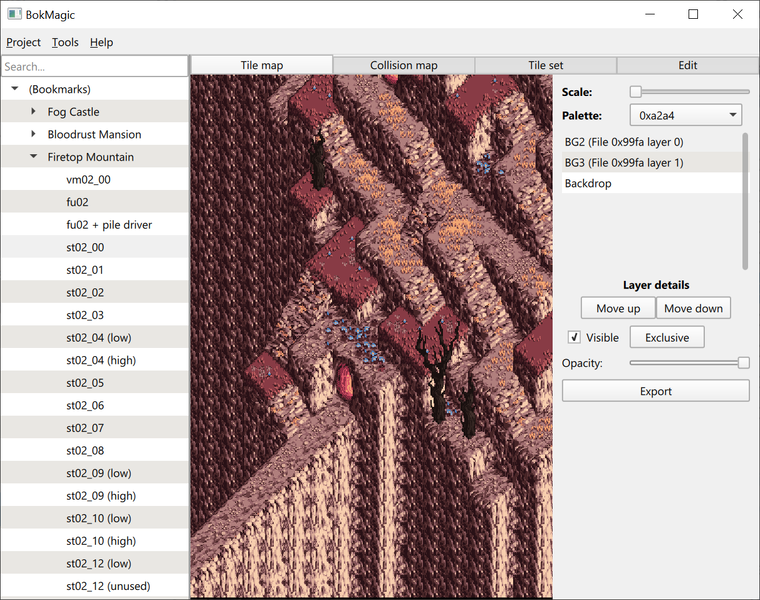Select the st02_09 (low) item
Viewport: 760px width, 600px height.
click(95, 473)
